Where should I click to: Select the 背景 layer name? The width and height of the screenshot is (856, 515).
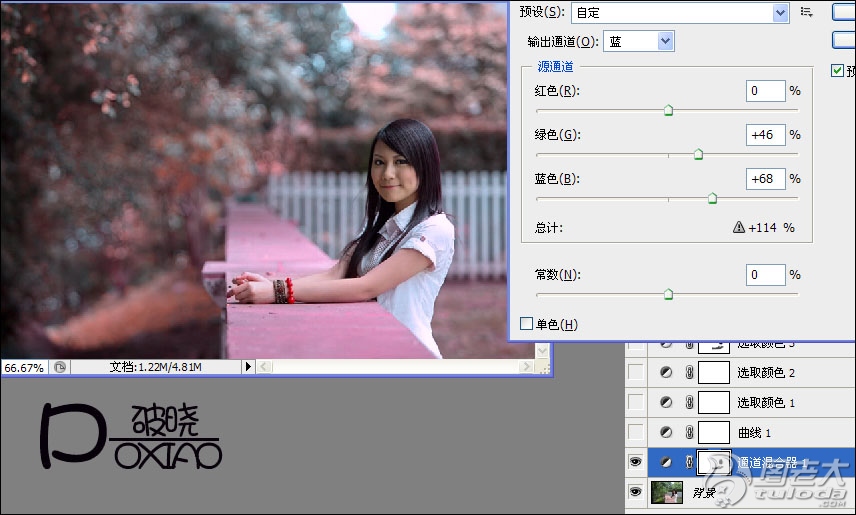(x=704, y=493)
